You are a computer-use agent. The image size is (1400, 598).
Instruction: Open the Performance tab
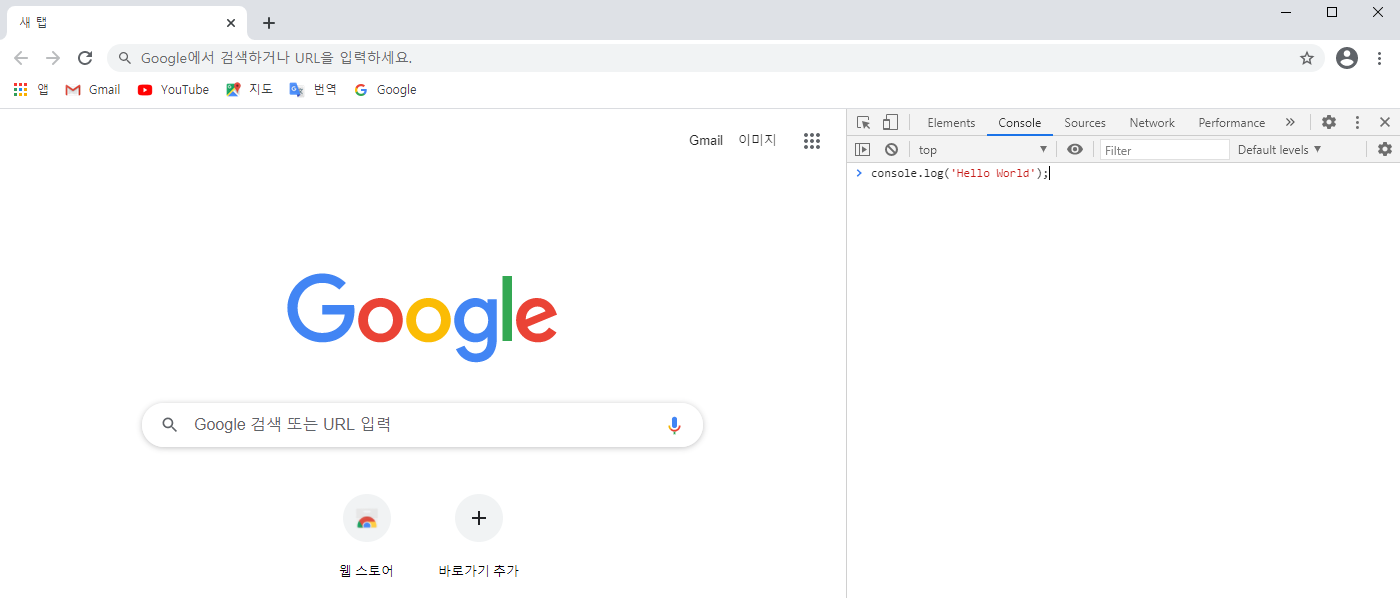pyautogui.click(x=1232, y=122)
